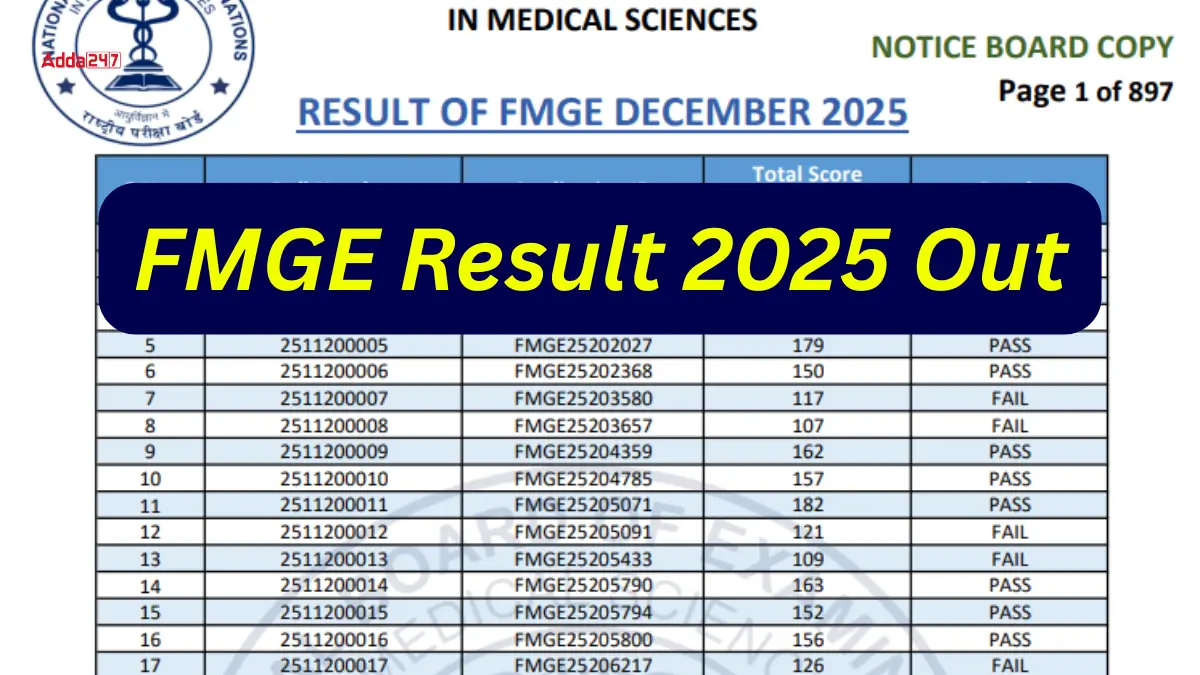Select the score 117 cell

pos(807,399)
